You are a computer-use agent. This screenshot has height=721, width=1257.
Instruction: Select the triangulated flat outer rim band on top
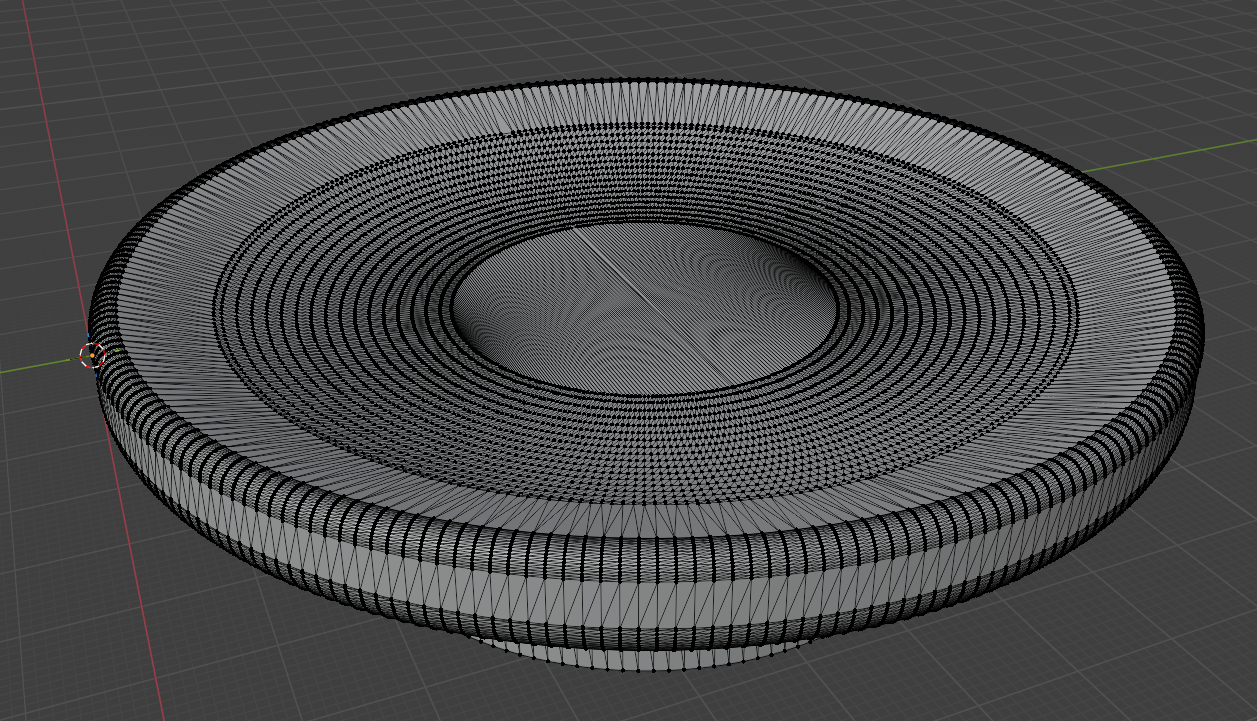point(640,103)
